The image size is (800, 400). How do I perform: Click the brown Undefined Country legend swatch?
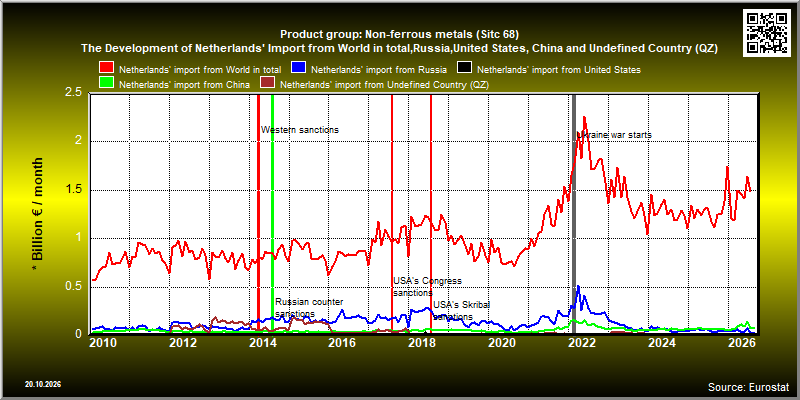click(x=268, y=84)
